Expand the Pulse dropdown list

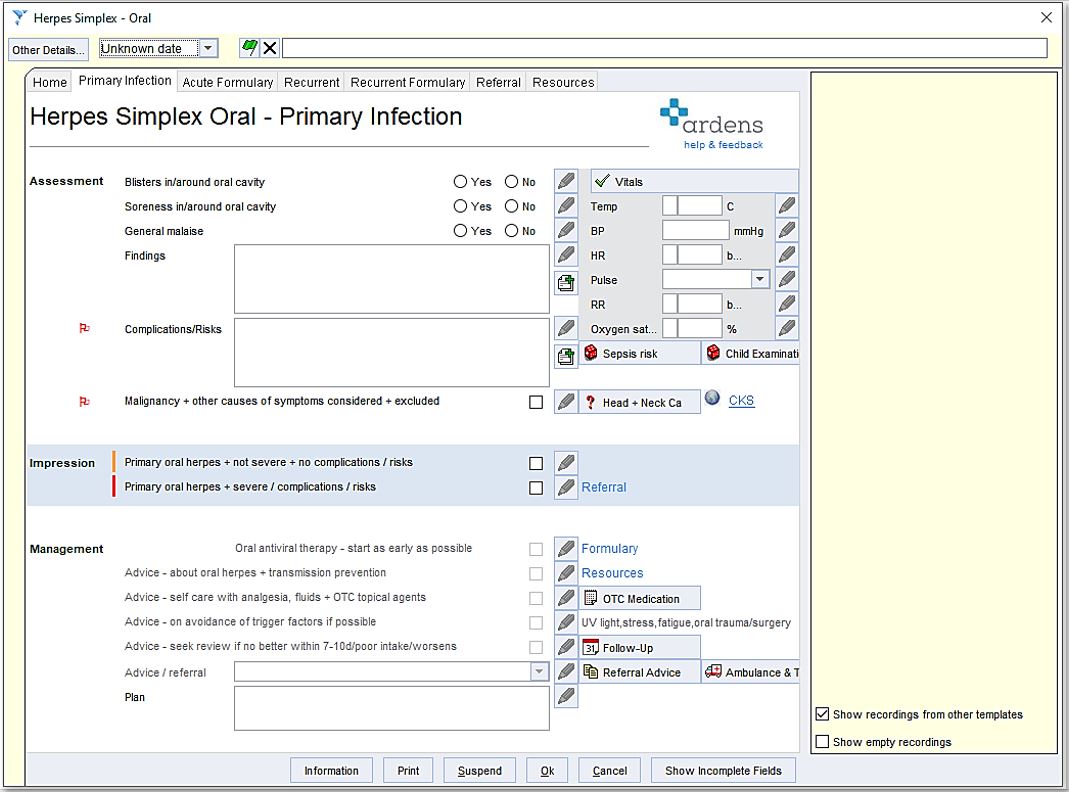pos(760,279)
